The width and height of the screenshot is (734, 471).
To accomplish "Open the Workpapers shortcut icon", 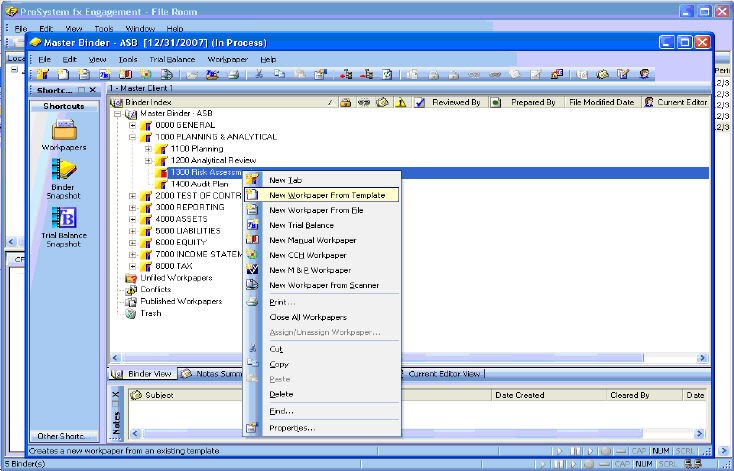I will [63, 129].
